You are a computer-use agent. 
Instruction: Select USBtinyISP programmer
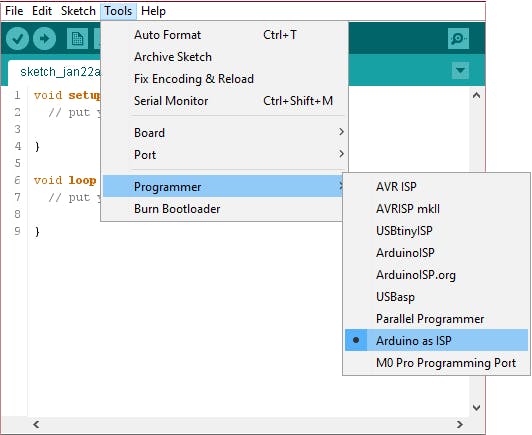[437, 230]
